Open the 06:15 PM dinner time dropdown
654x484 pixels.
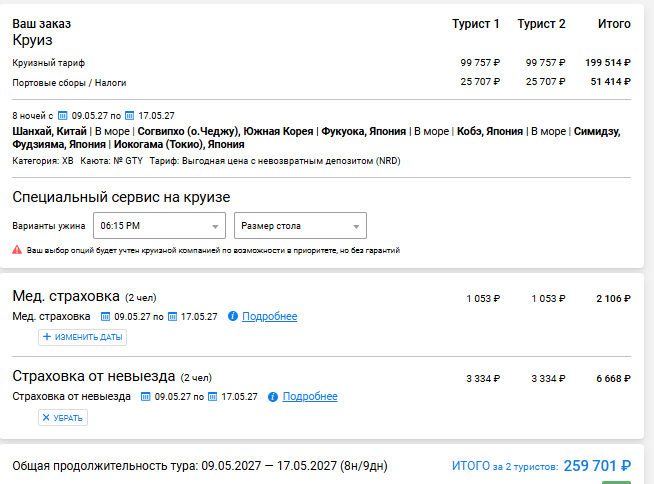159,226
